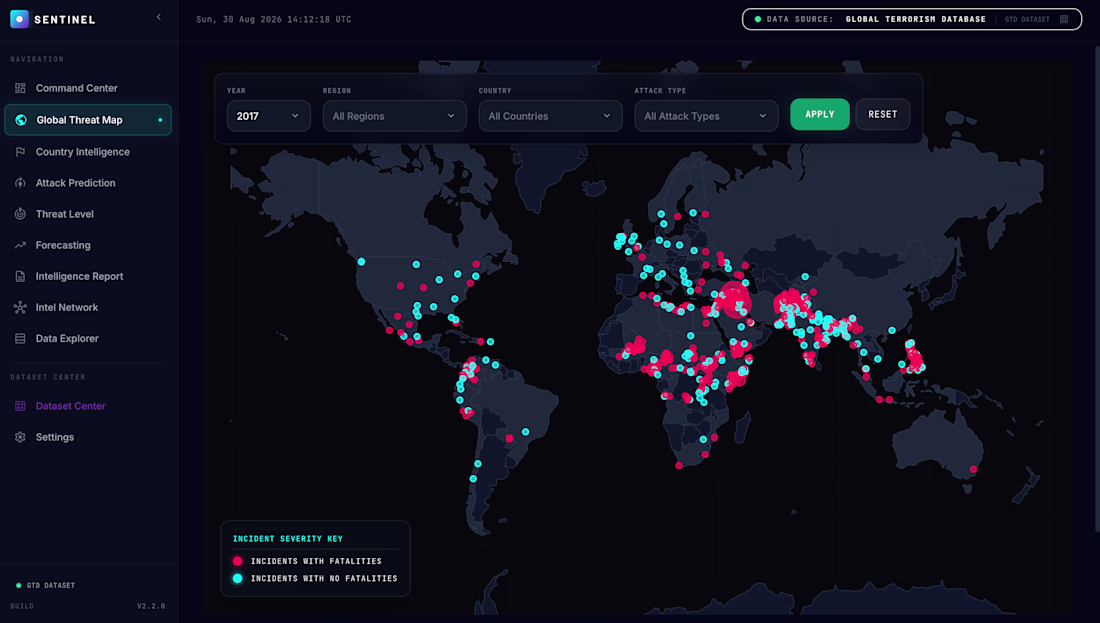Click the Forecasting trend line icon
1100x623 pixels.
click(20, 246)
